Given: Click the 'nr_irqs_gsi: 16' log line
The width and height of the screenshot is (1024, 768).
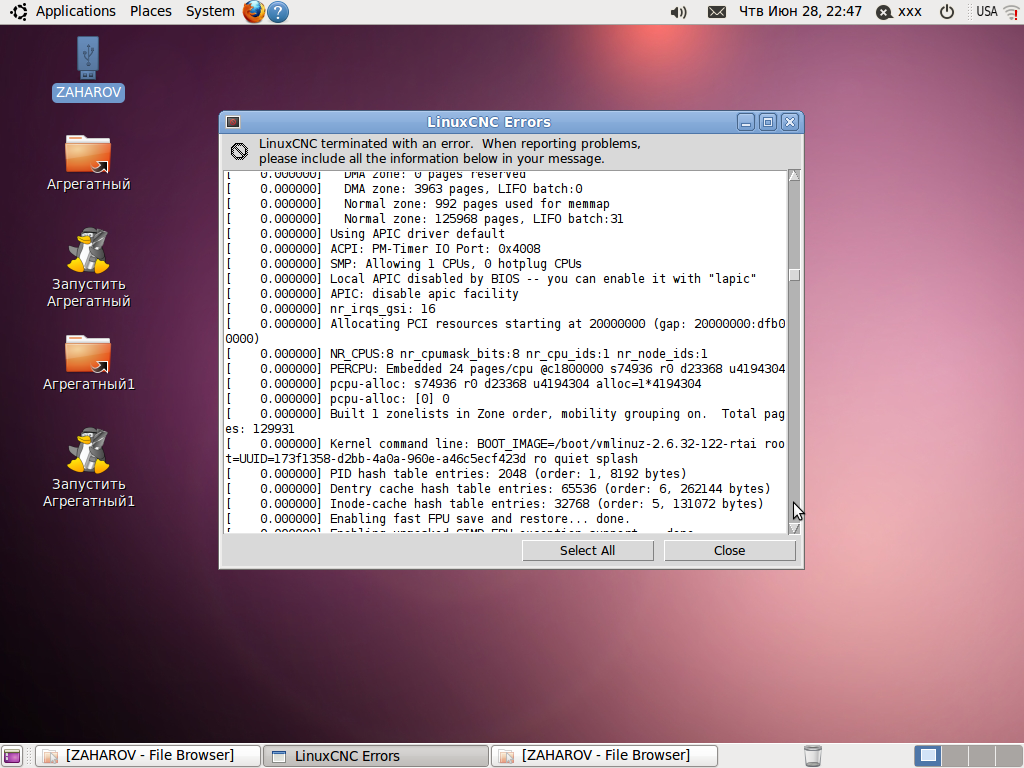Looking at the screenshot, I should 330,309.
